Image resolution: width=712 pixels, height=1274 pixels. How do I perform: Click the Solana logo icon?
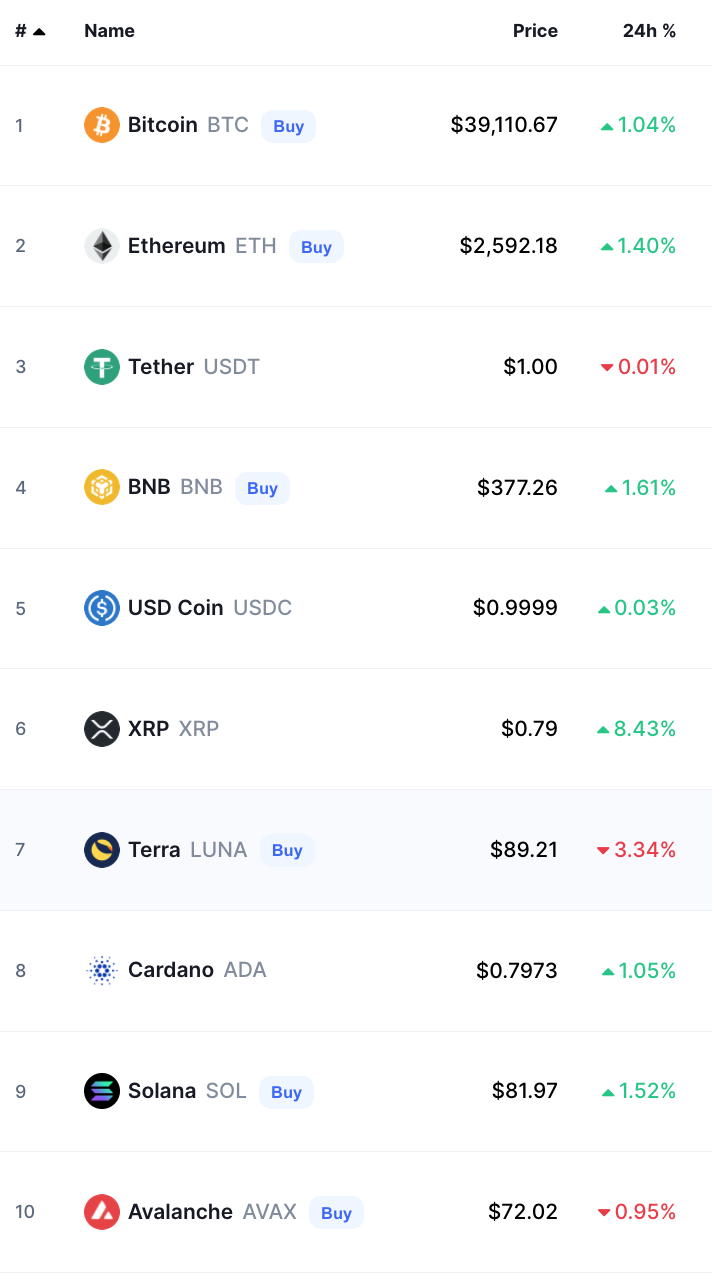tap(102, 1091)
